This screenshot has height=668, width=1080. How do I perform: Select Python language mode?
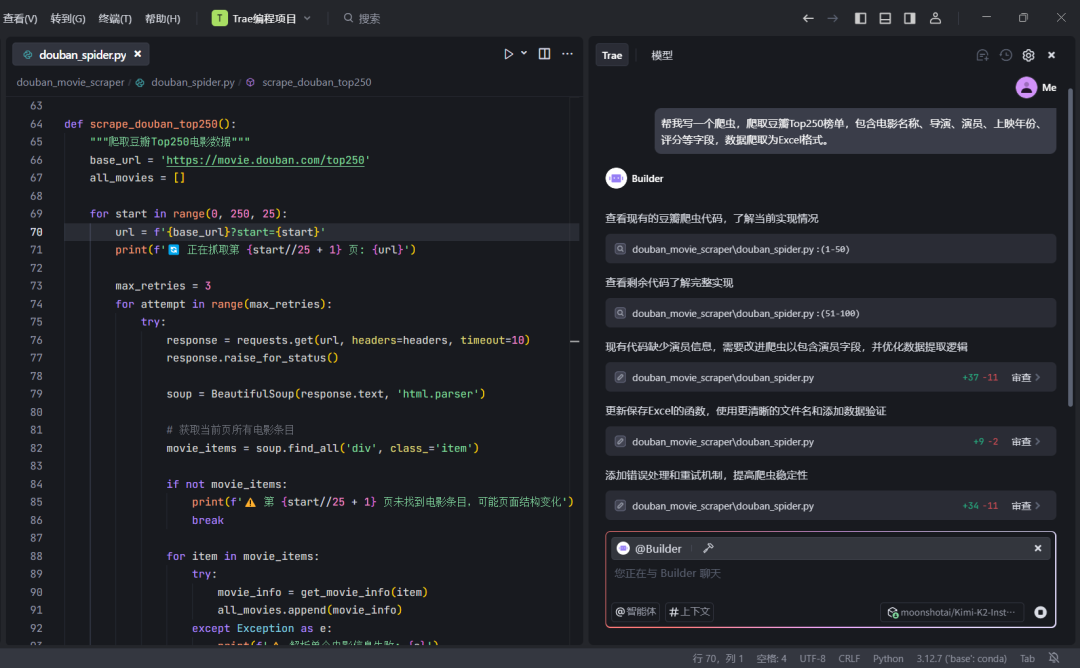[x=888, y=658]
